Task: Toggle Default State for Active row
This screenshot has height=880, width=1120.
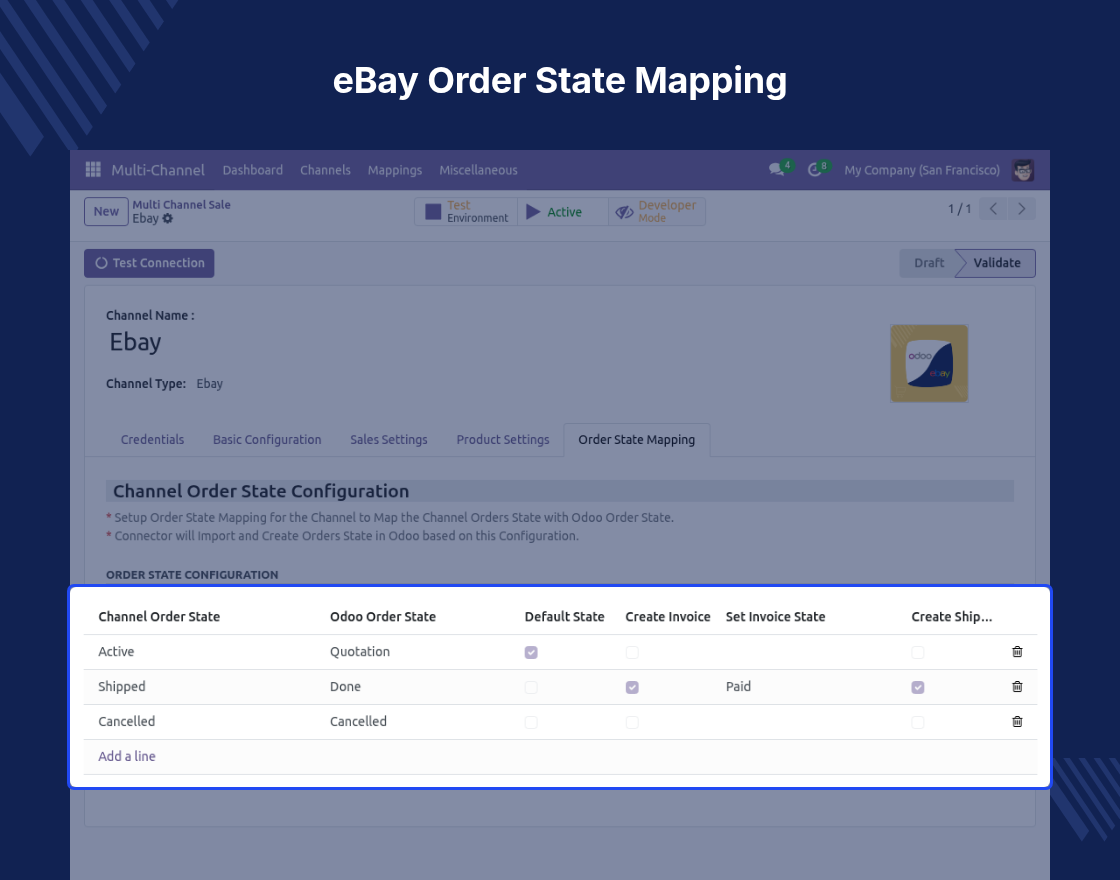Action: click(531, 652)
